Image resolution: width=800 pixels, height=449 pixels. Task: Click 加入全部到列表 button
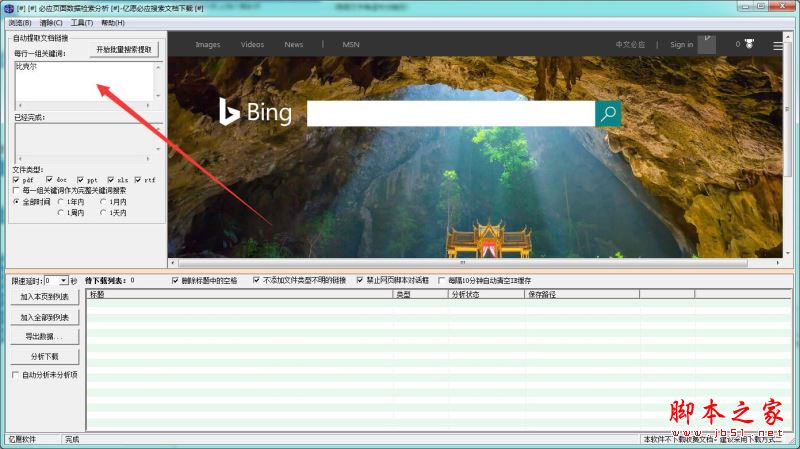coord(44,317)
